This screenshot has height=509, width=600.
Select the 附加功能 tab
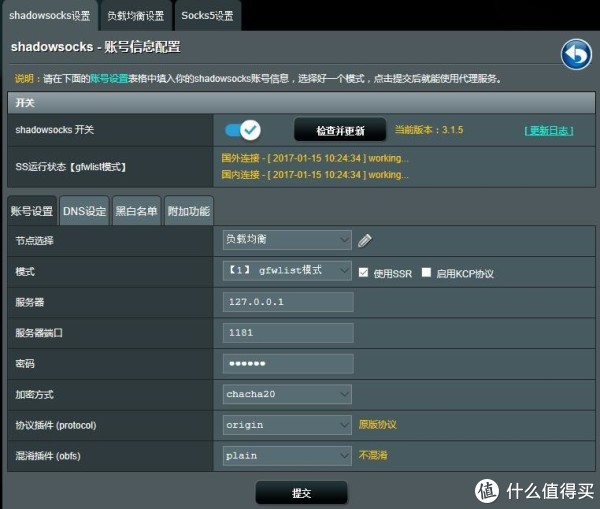(189, 211)
